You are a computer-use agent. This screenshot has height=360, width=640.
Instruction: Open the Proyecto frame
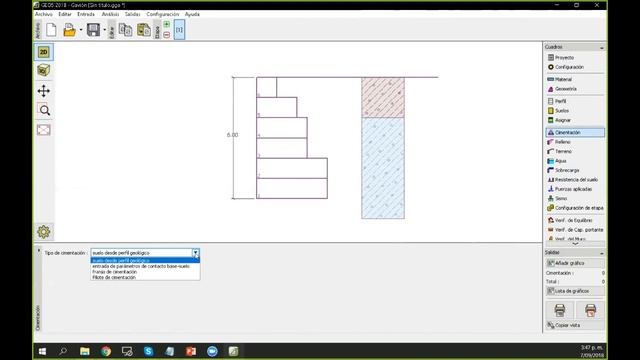[x=575, y=58]
